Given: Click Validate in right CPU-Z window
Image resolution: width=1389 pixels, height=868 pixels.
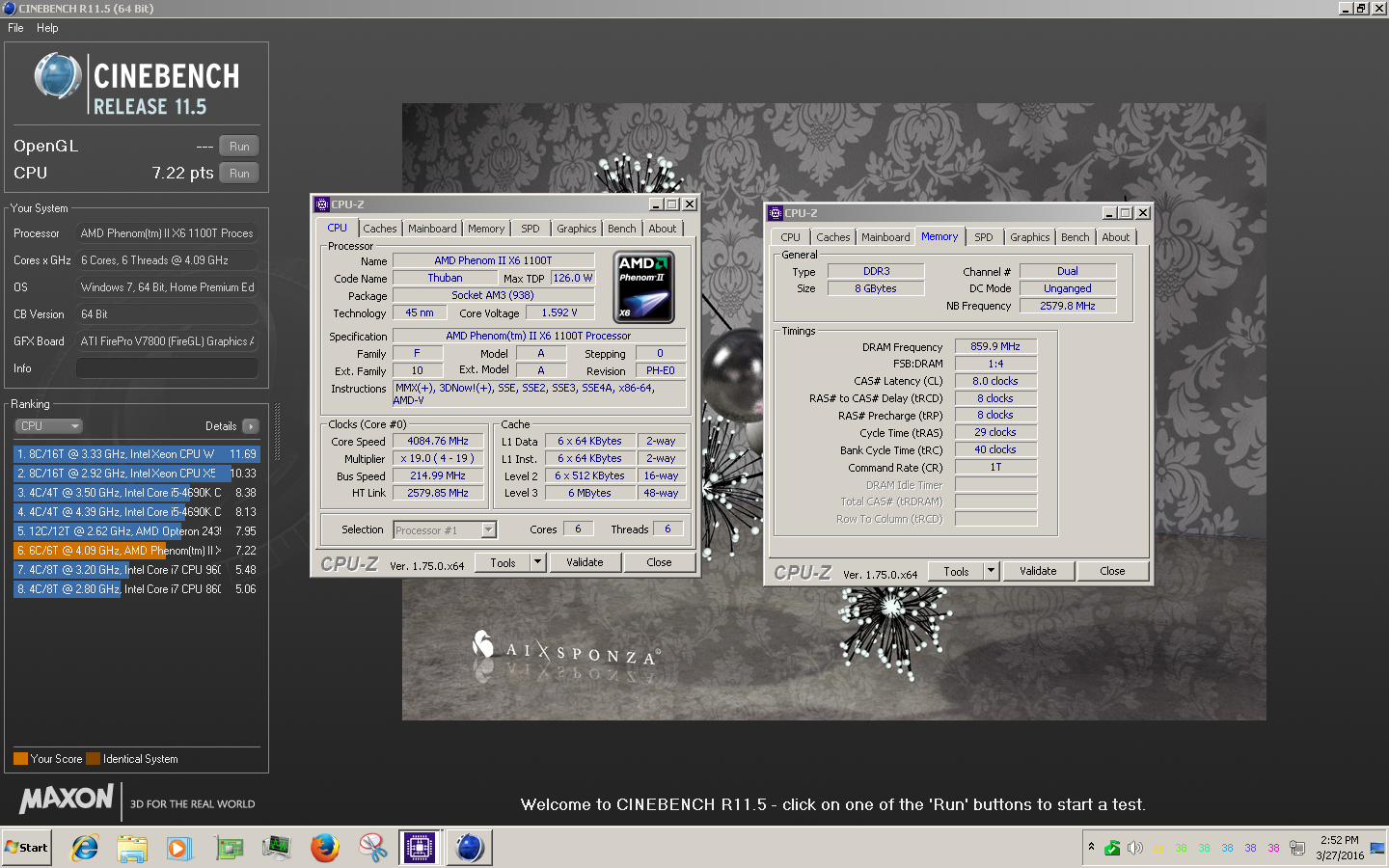Looking at the screenshot, I should tap(1039, 571).
